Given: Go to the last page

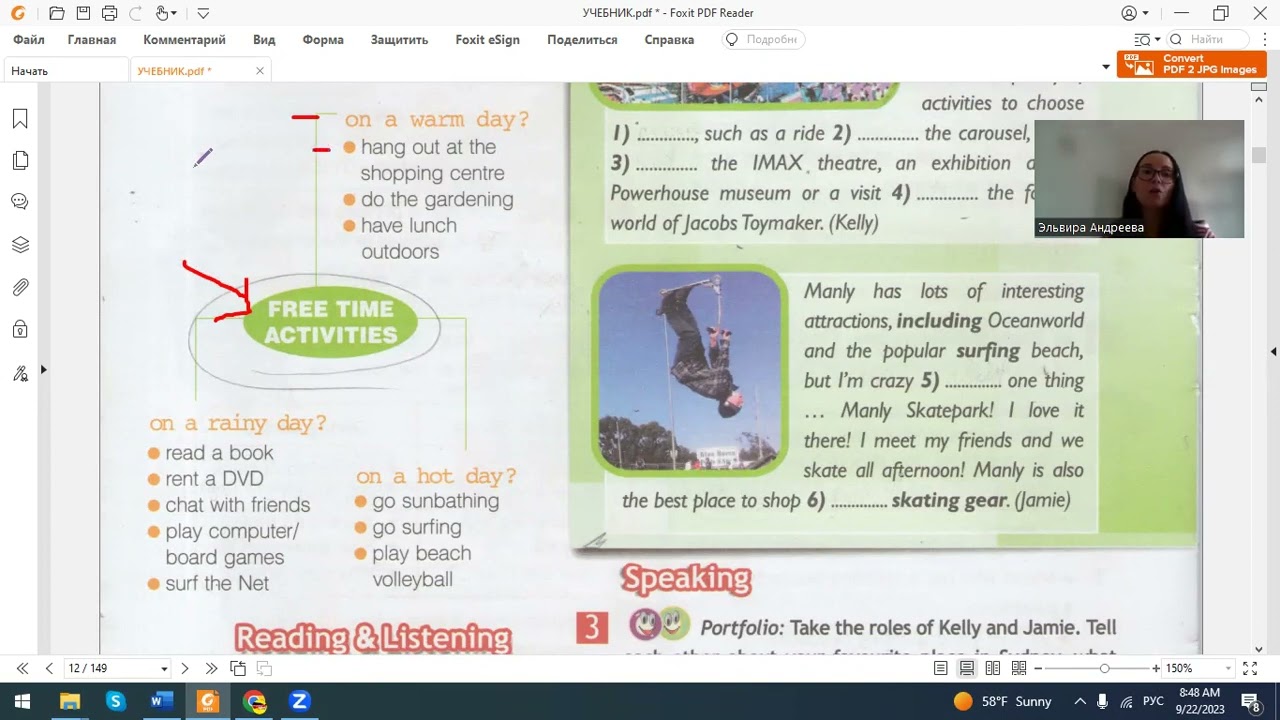Looking at the screenshot, I should point(211,668).
